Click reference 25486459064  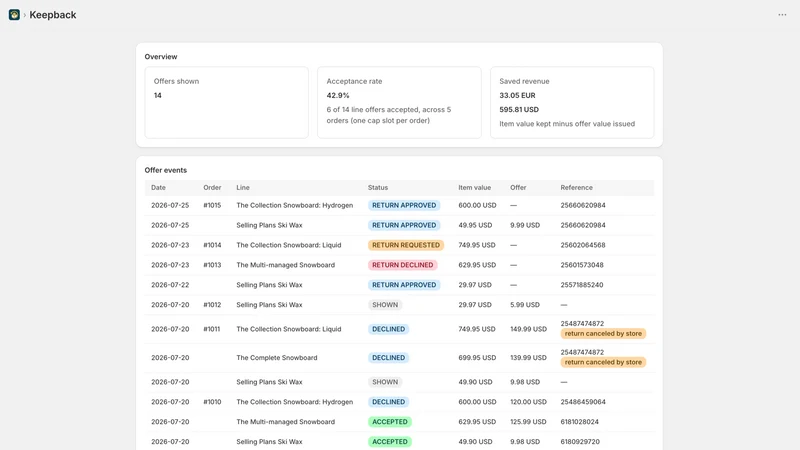point(583,402)
